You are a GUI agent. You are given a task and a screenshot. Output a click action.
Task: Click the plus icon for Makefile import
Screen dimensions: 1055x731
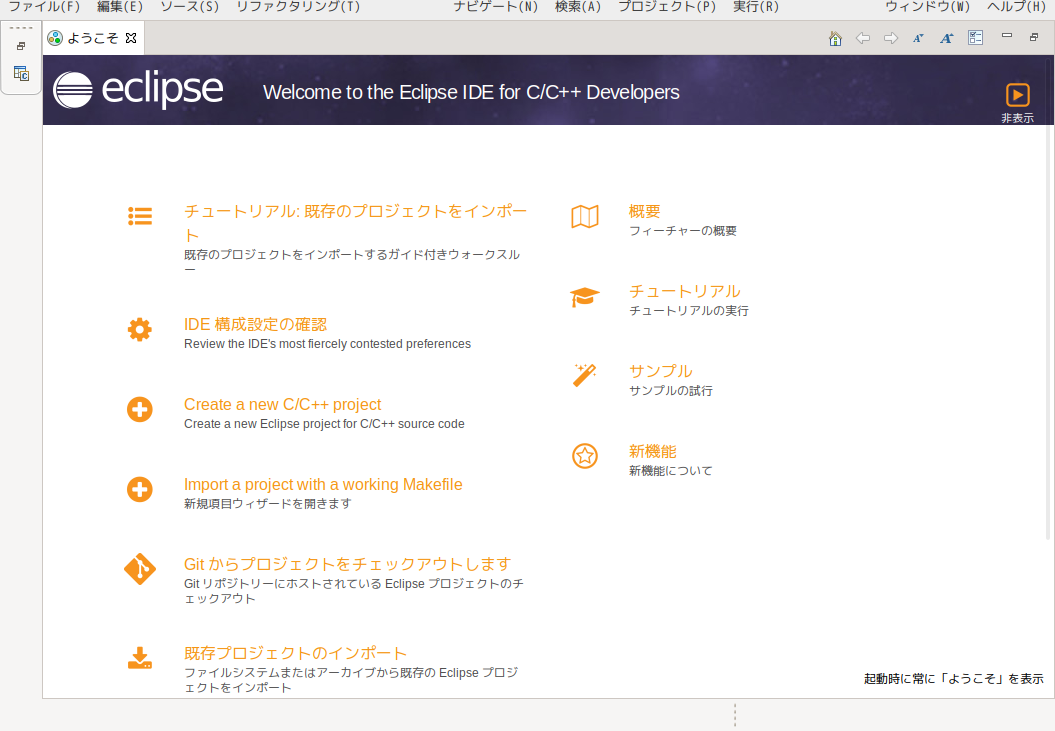[140, 489]
